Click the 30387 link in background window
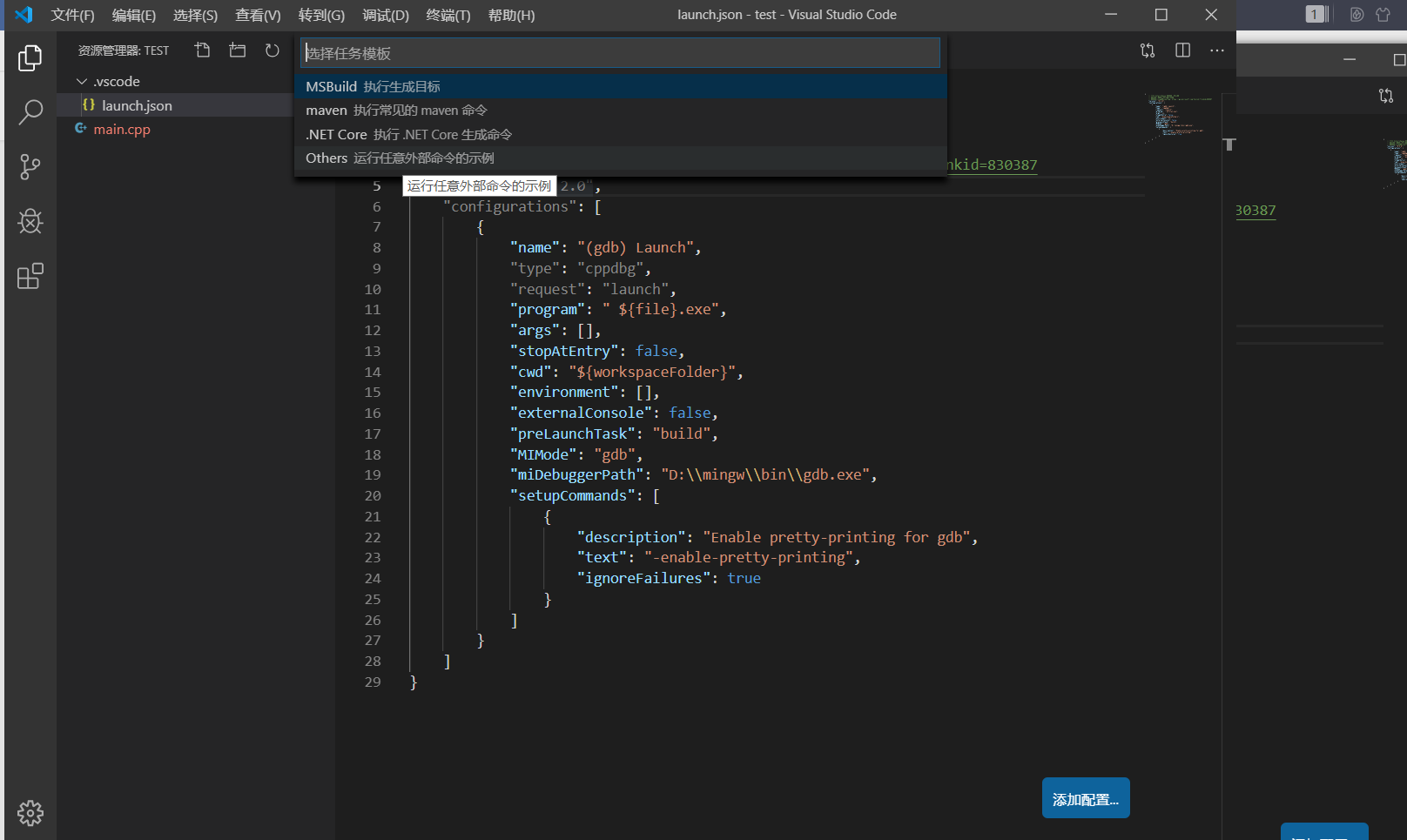Screen dimensions: 1407x840 coord(1256,210)
